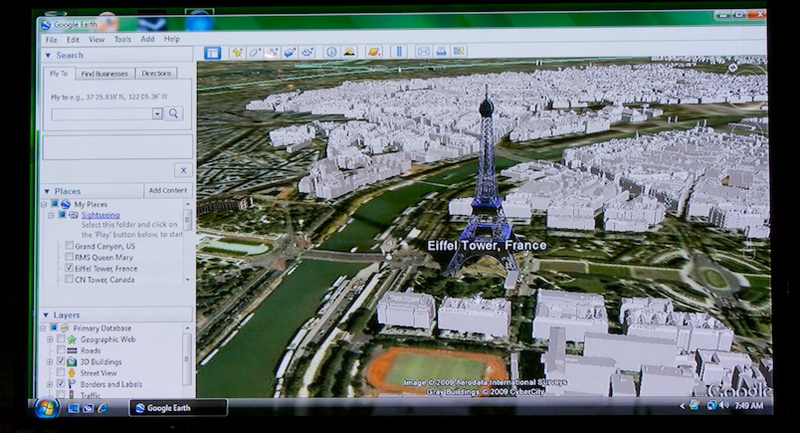This screenshot has height=433, width=800.
Task: Check the Grand Canyon, US checkbox
Action: tap(69, 246)
